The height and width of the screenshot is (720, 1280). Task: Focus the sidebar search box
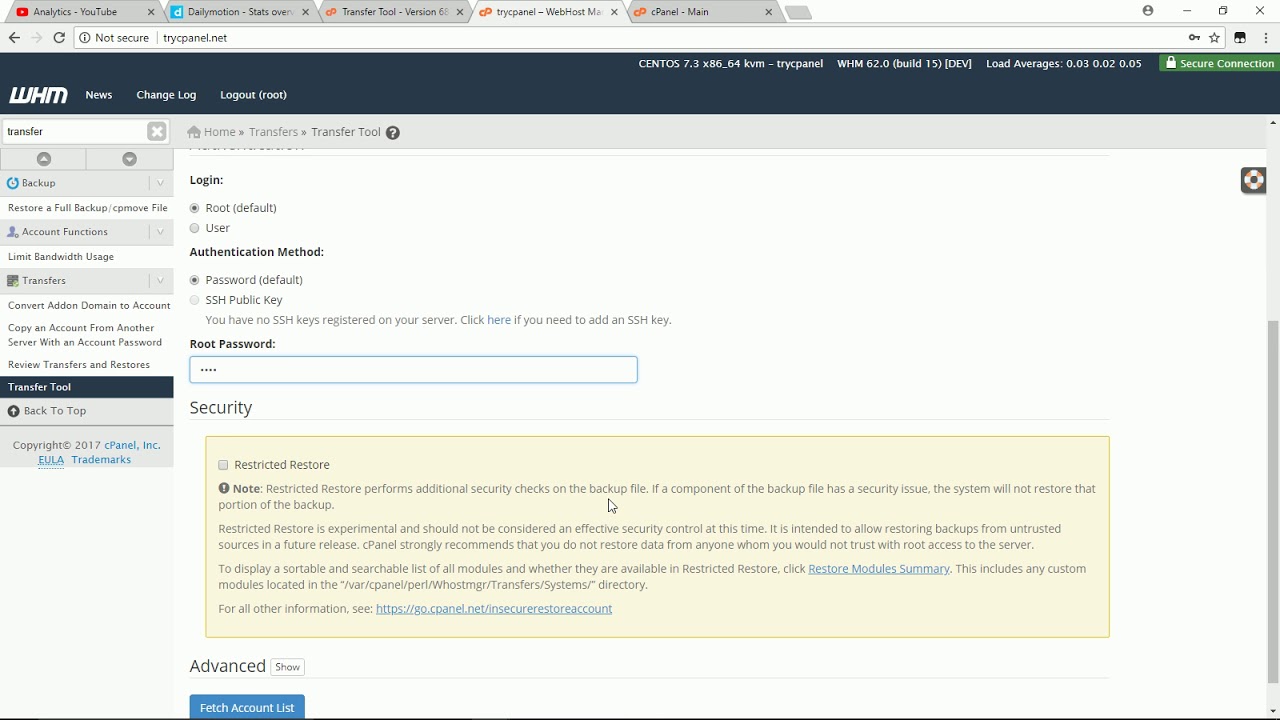(x=73, y=131)
